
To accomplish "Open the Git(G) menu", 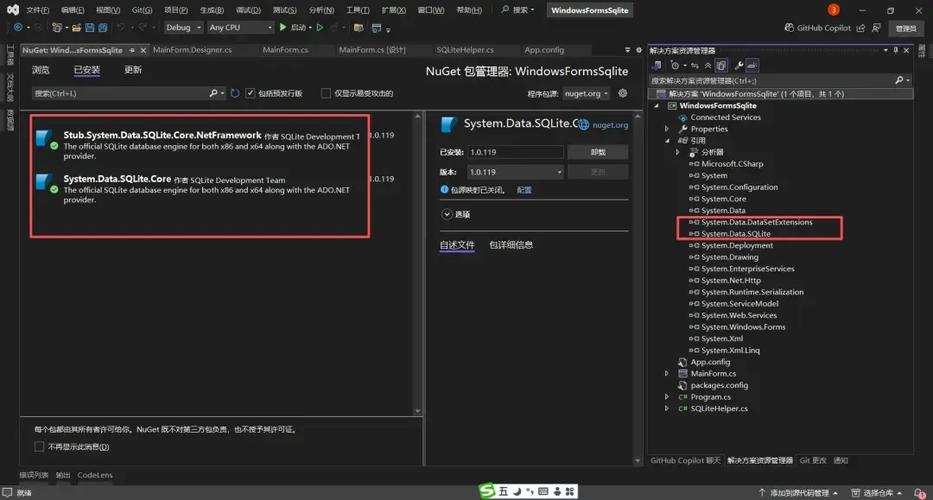I will pyautogui.click(x=142, y=10).
